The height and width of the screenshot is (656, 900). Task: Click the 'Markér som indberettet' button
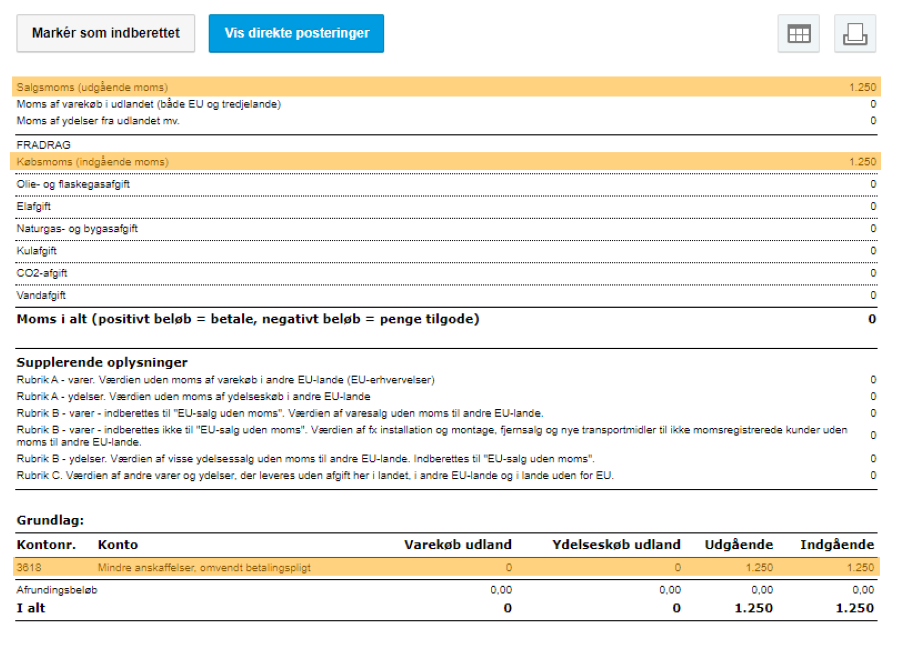106,33
